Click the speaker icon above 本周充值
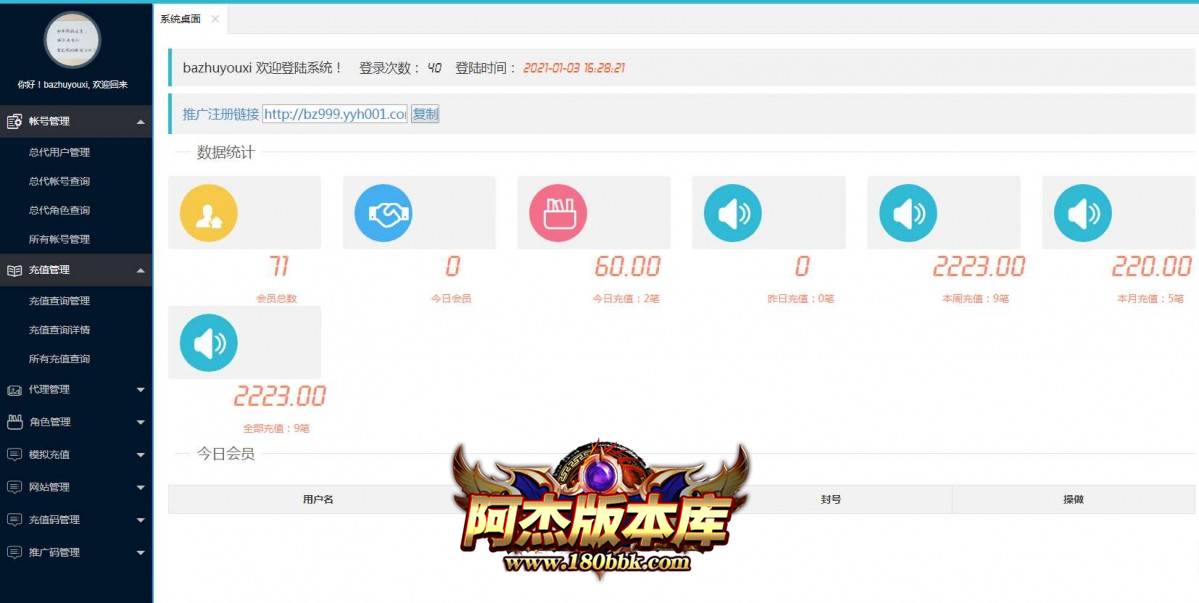 tap(908, 213)
